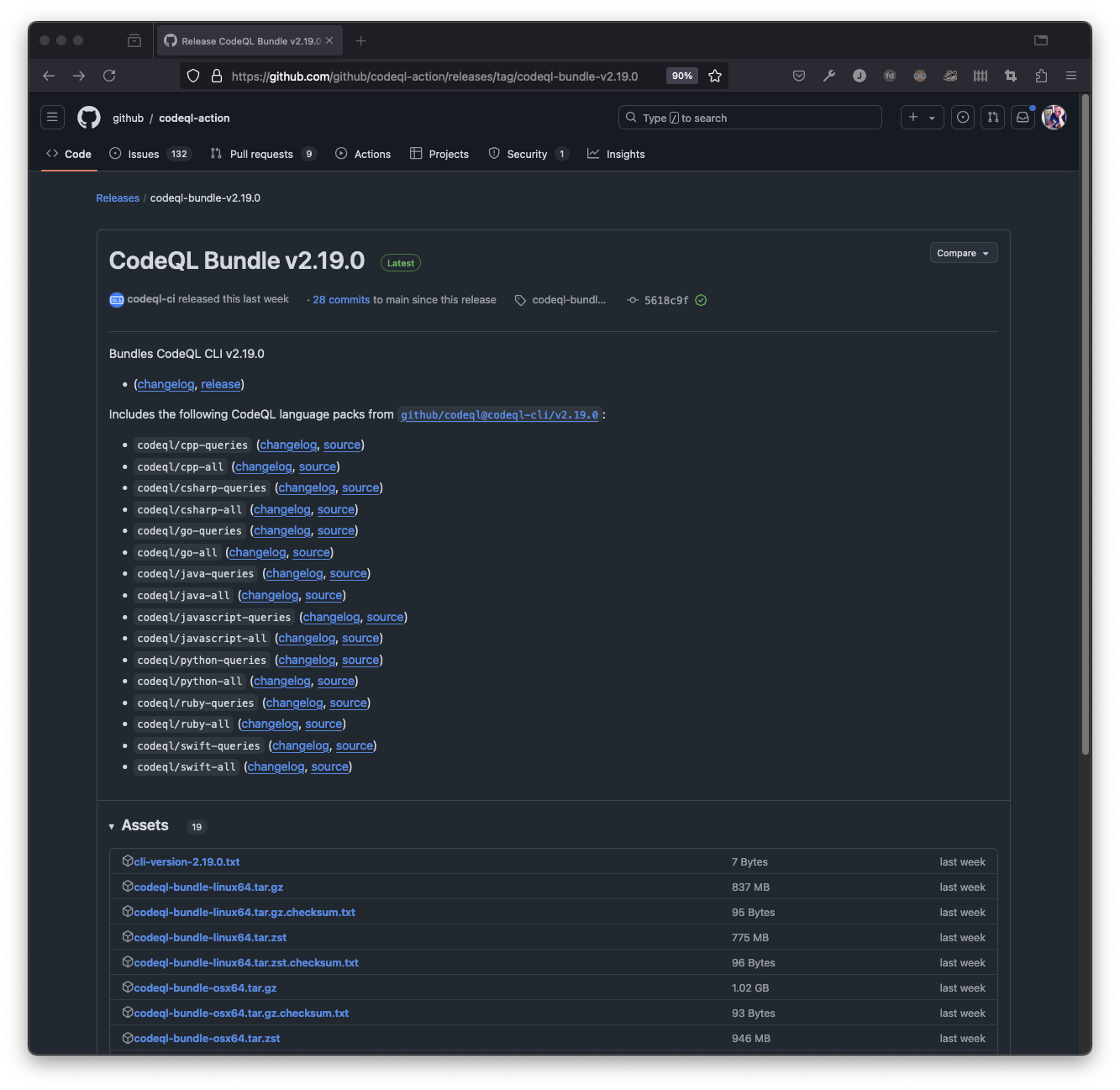Click the commit status green checkmark
This screenshot has height=1090, width=1120.
pyautogui.click(x=701, y=300)
